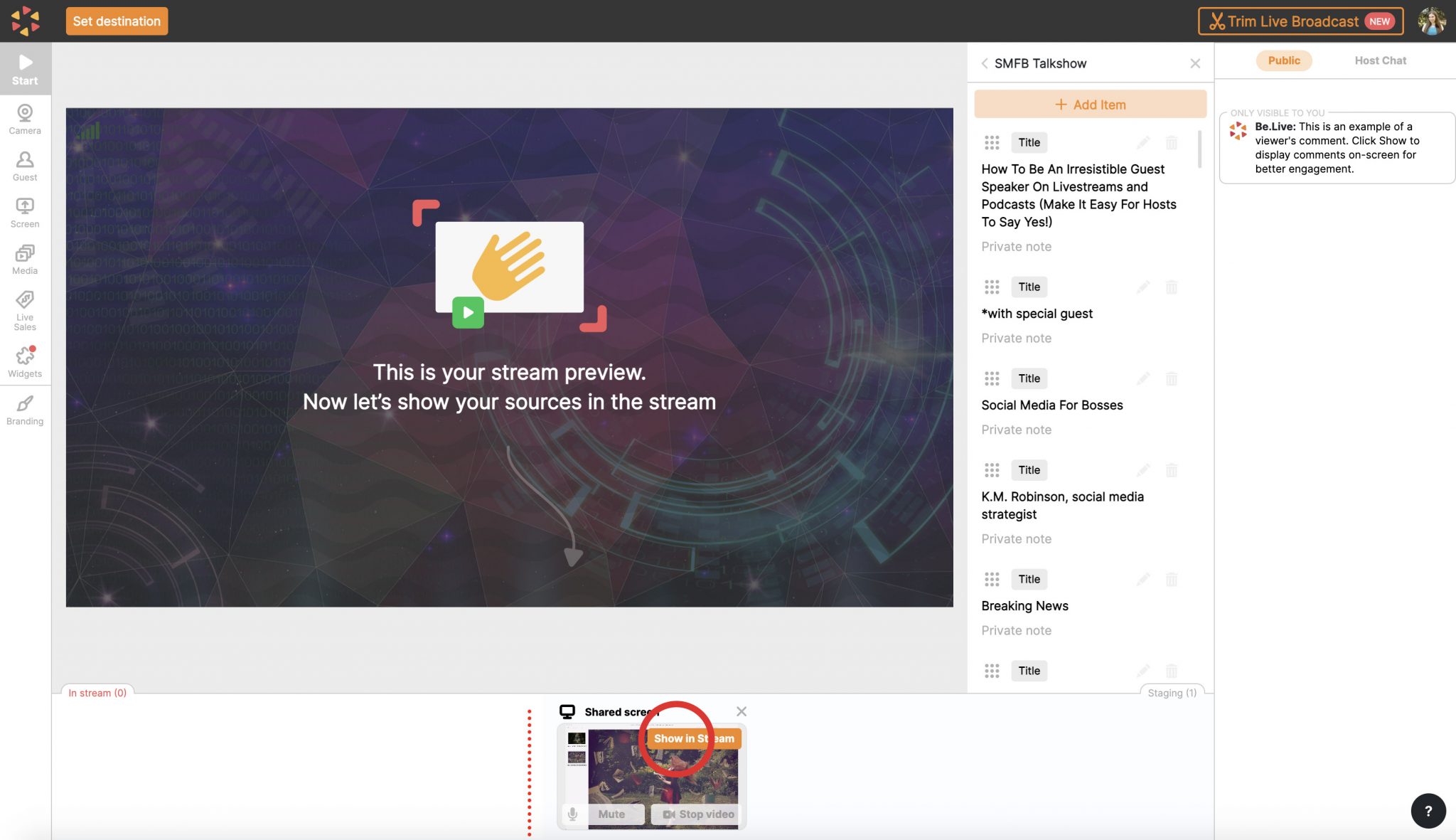The width and height of the screenshot is (1456, 840).
Task: Go back from SMFB Talkshow agenda
Action: pos(985,63)
